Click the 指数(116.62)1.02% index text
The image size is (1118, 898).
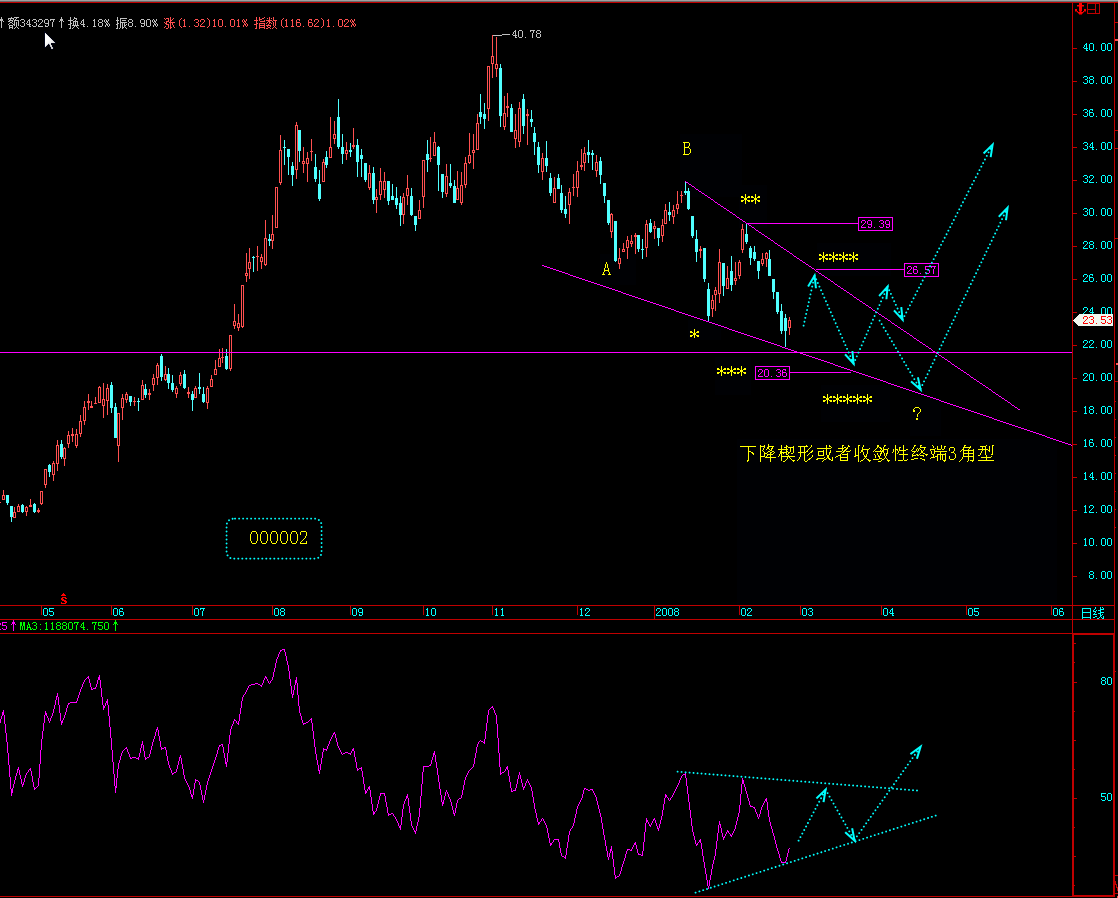pos(305,24)
